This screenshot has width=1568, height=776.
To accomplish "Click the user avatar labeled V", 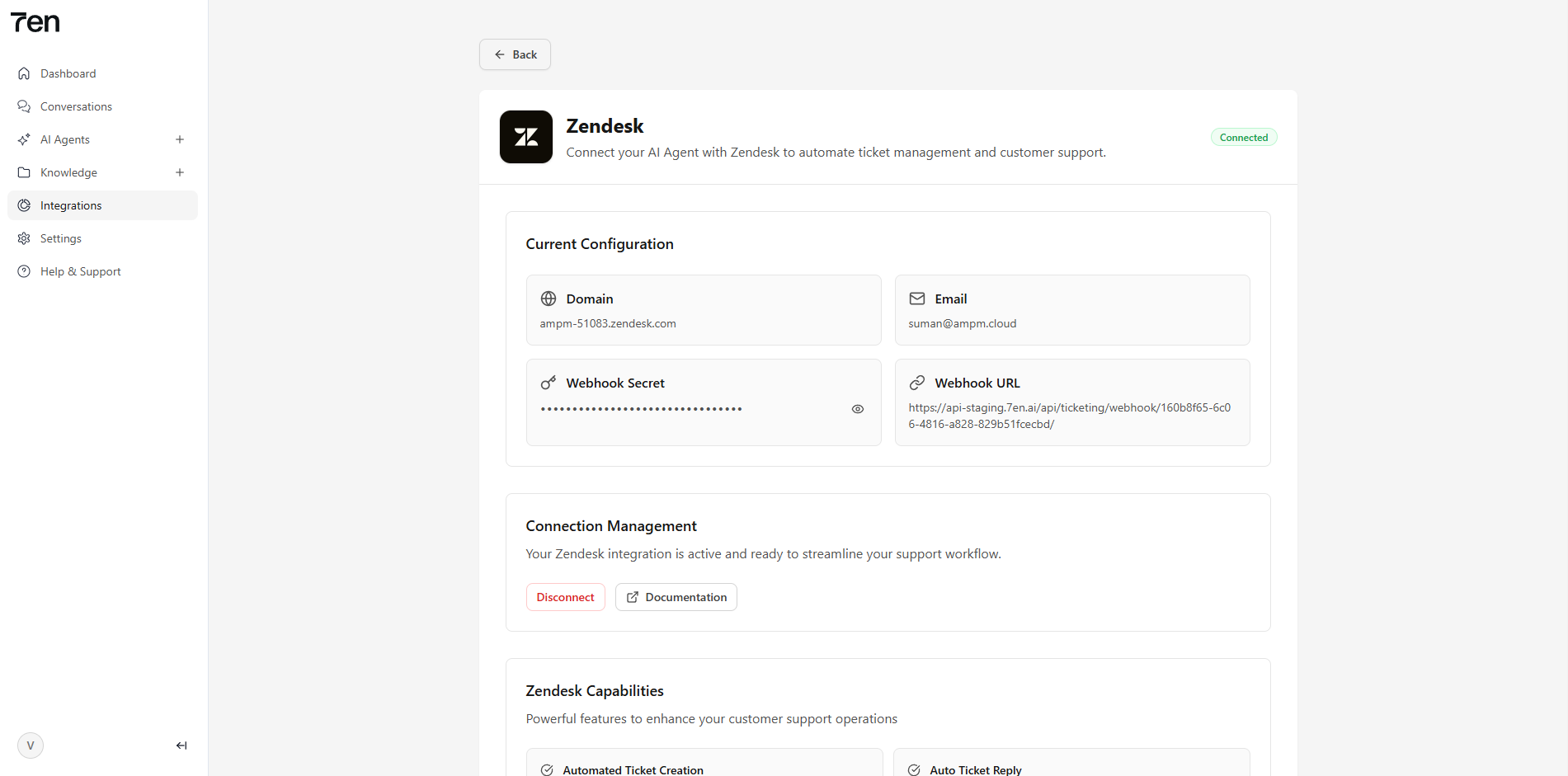I will point(31,745).
